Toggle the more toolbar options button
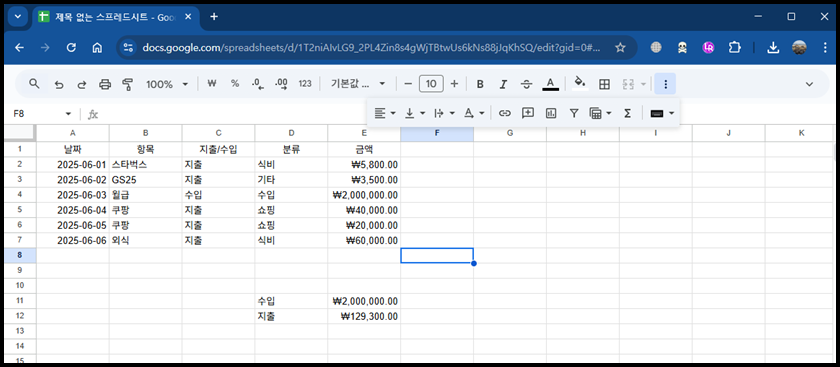 coord(665,84)
